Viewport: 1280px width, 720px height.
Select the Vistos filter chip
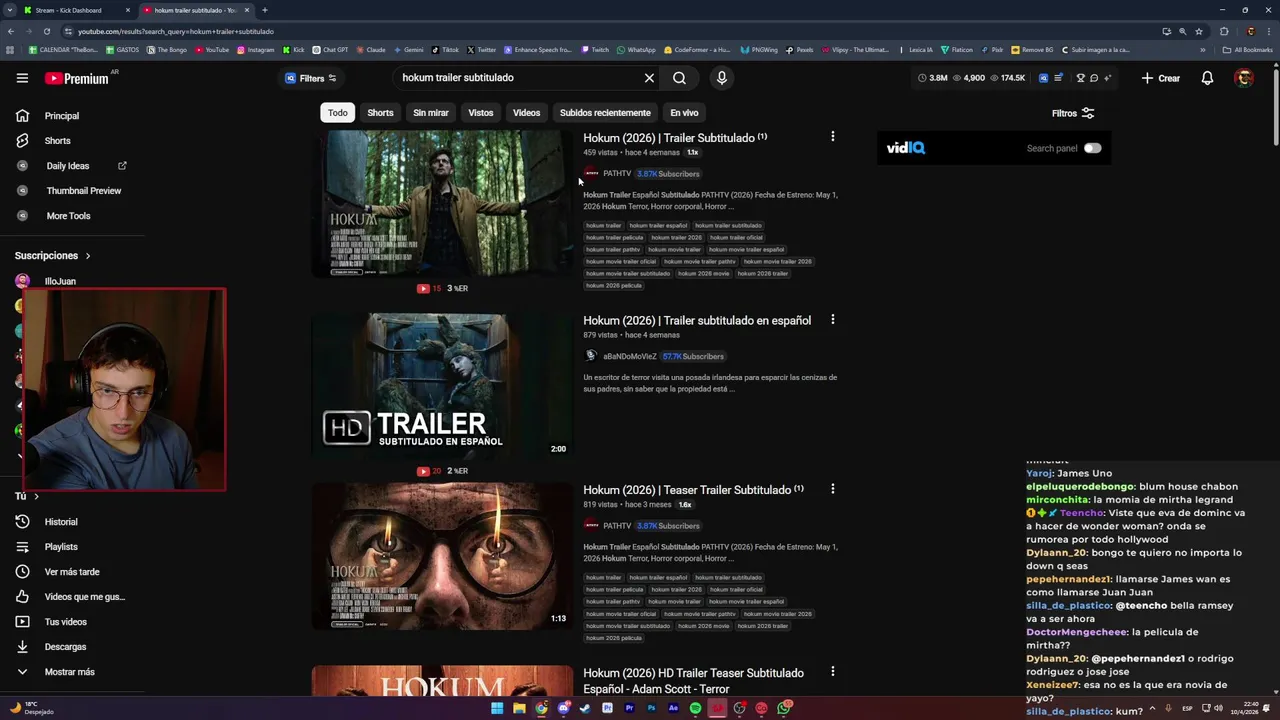(481, 113)
